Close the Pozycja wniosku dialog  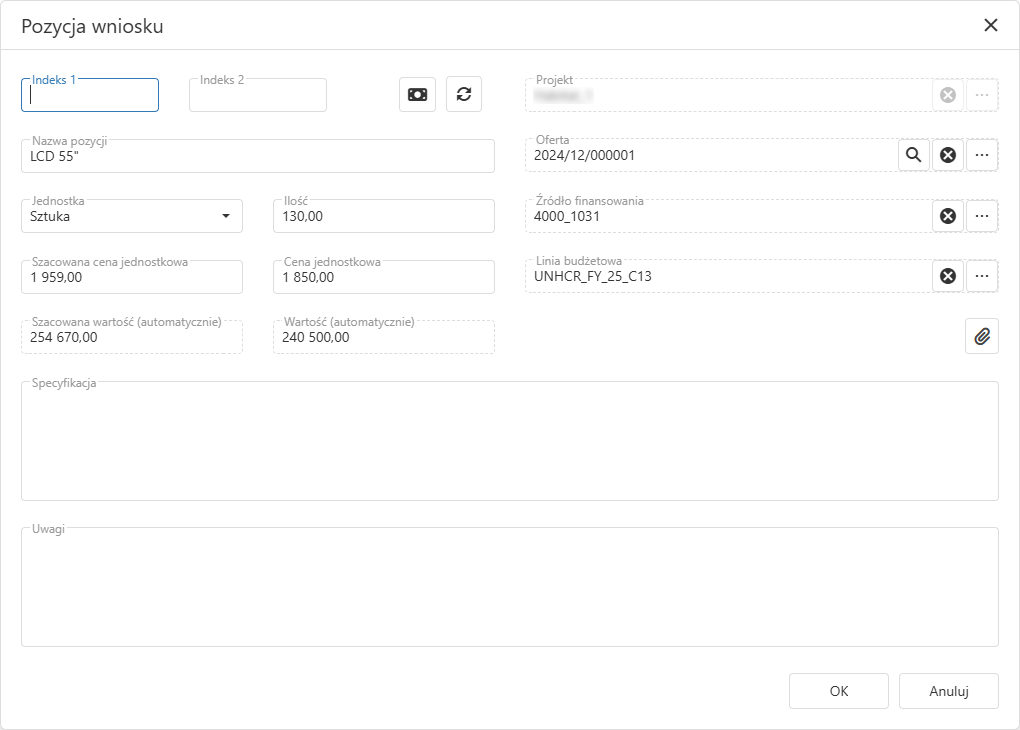coord(991,26)
